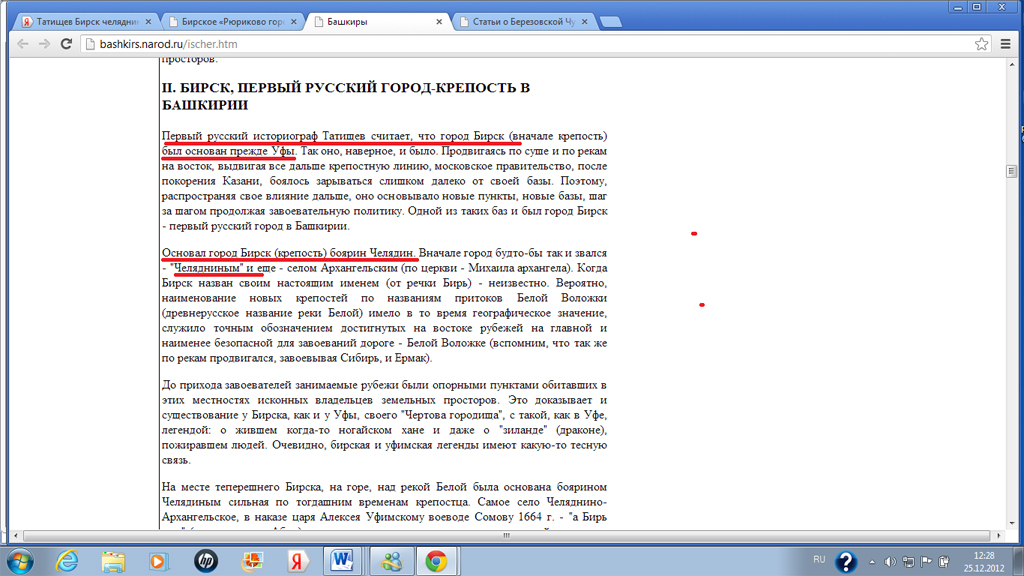Click the vertical scrollbar down arrow
The width and height of the screenshot is (1024, 576).
(x=1012, y=523)
